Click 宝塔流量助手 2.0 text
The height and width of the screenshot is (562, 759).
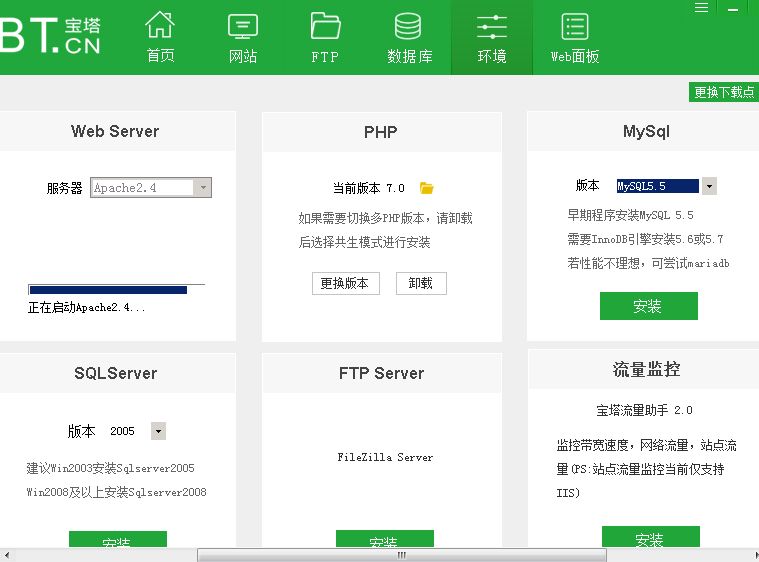point(644,410)
